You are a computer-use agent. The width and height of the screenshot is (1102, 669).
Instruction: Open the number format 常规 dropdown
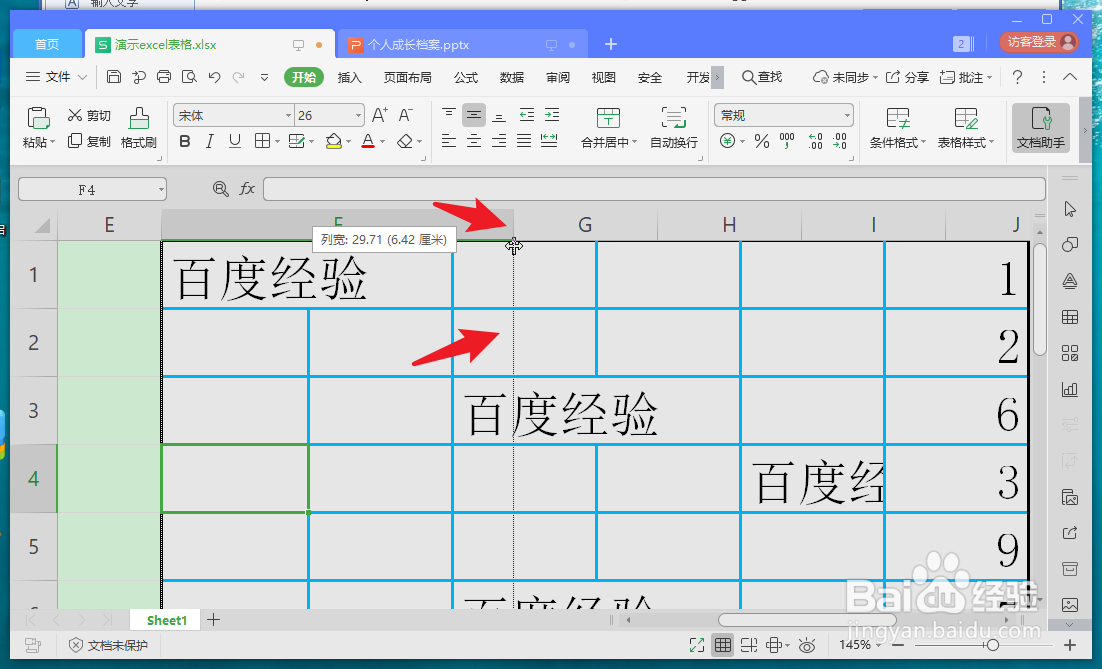tap(847, 115)
